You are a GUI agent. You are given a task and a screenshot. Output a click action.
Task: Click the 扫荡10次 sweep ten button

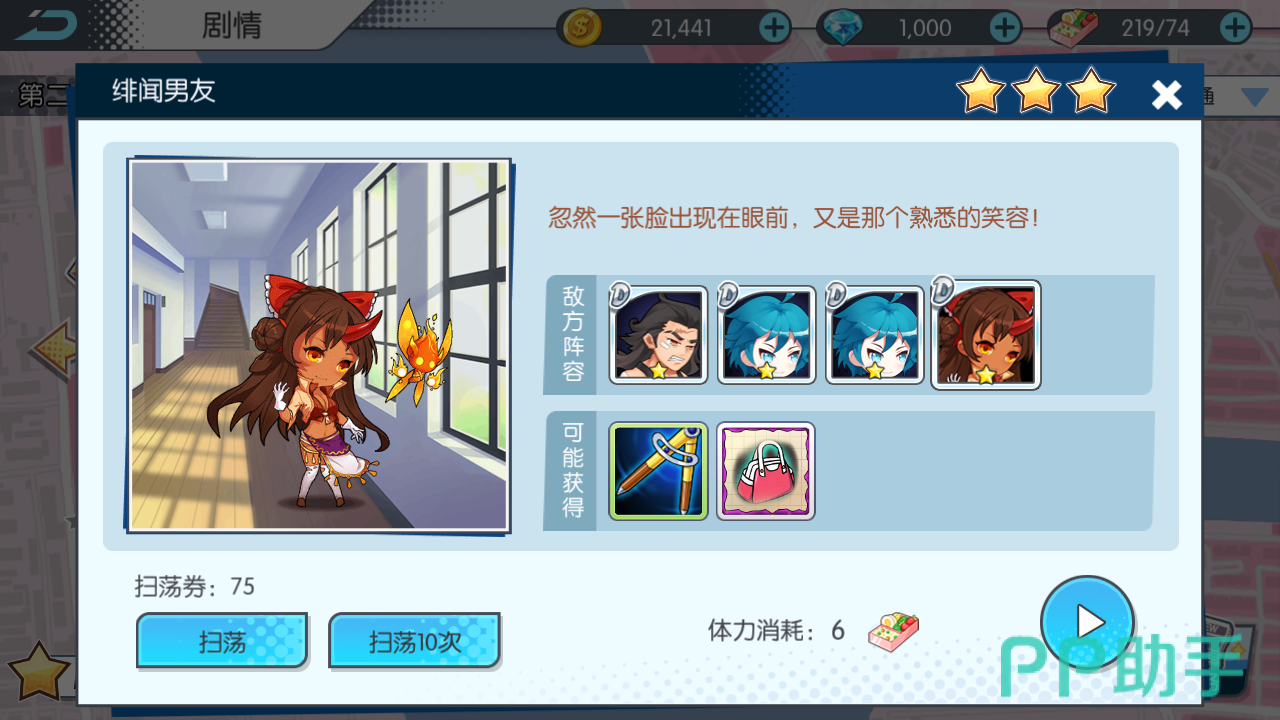pyautogui.click(x=415, y=641)
